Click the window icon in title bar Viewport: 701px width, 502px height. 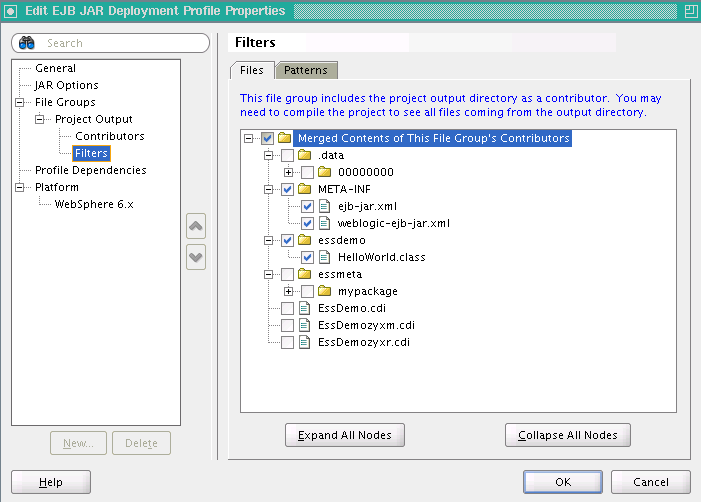pos(10,11)
